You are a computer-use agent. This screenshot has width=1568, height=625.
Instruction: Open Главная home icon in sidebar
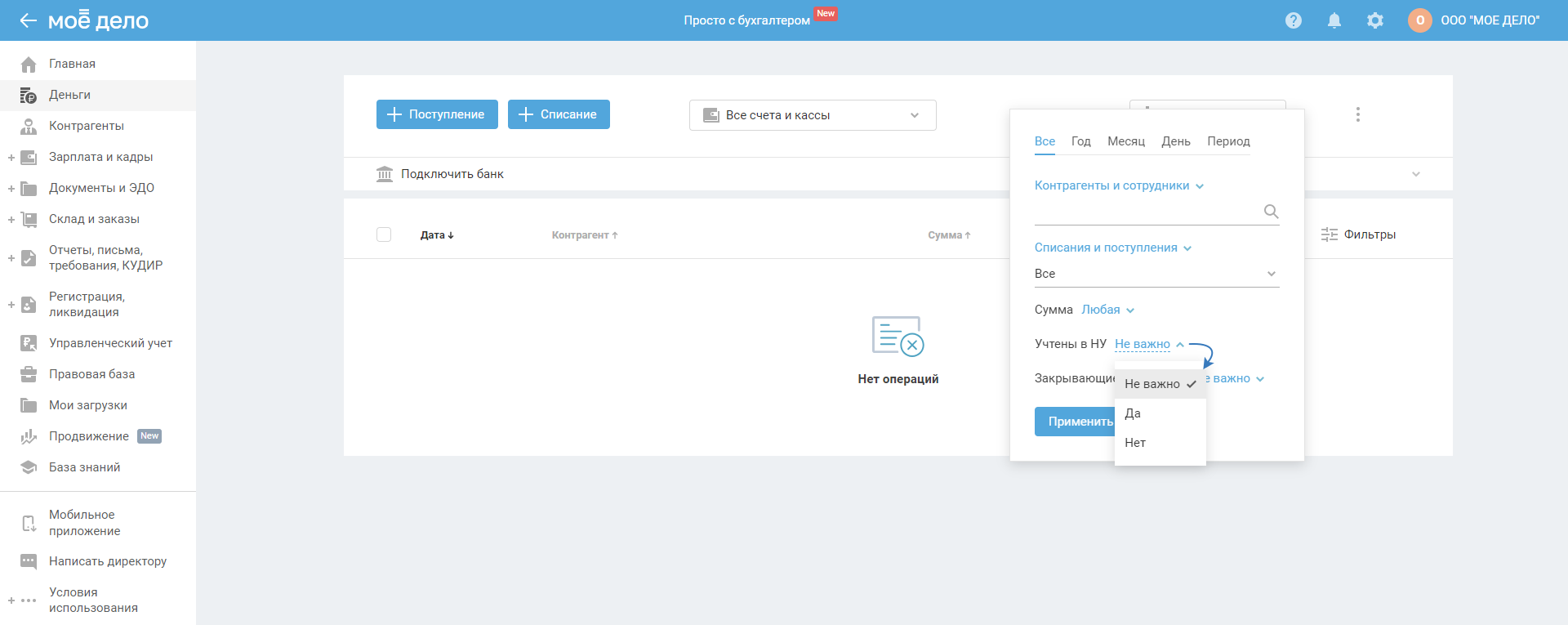click(x=29, y=64)
